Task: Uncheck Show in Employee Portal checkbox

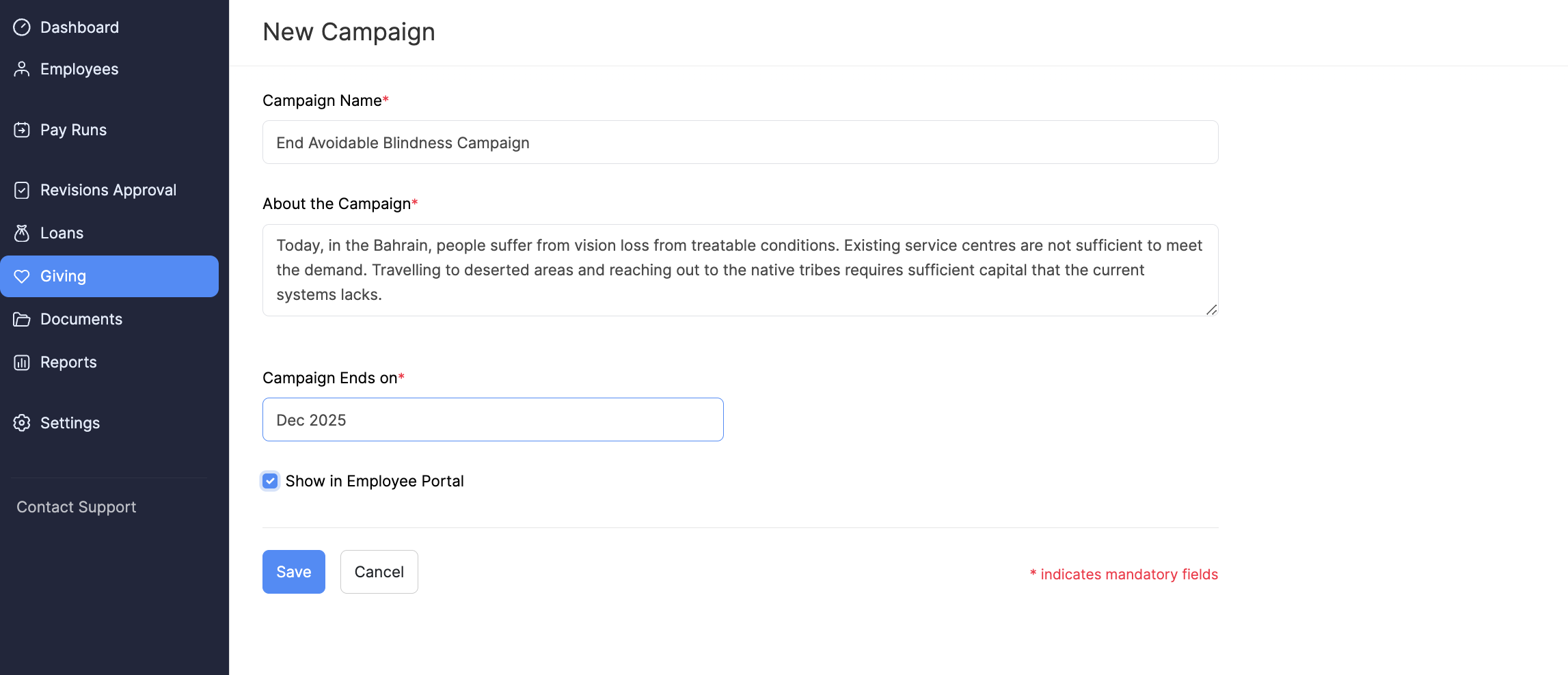Action: [271, 481]
